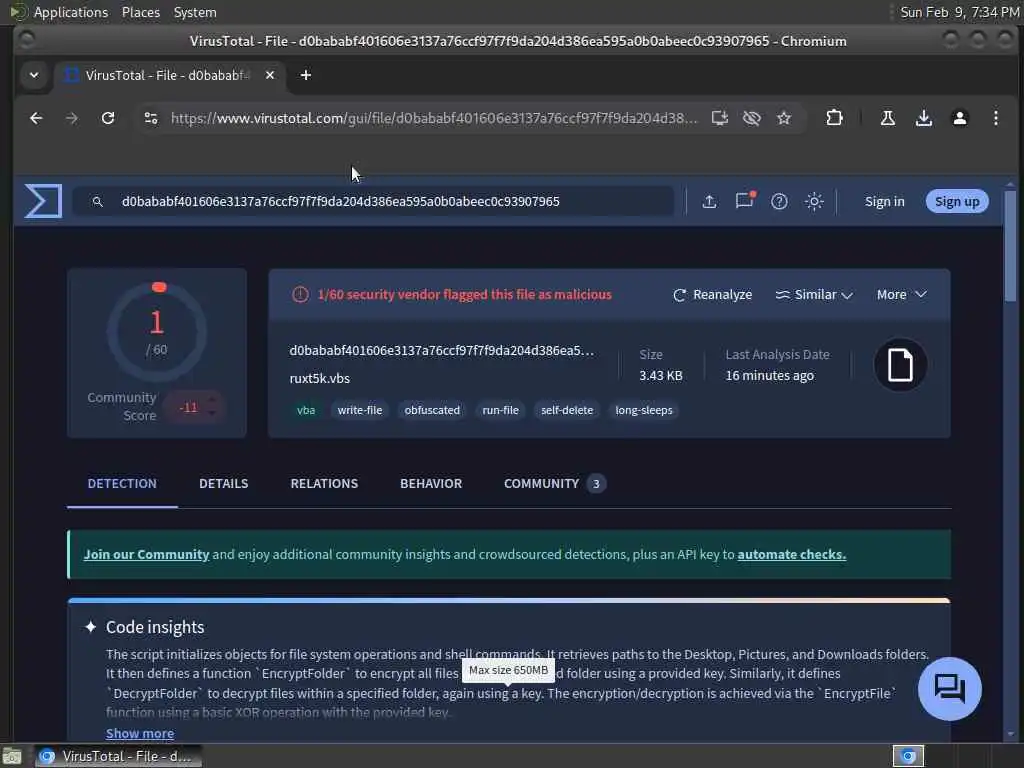
Task: Click the Code insights sparkle icon
Action: 91,627
